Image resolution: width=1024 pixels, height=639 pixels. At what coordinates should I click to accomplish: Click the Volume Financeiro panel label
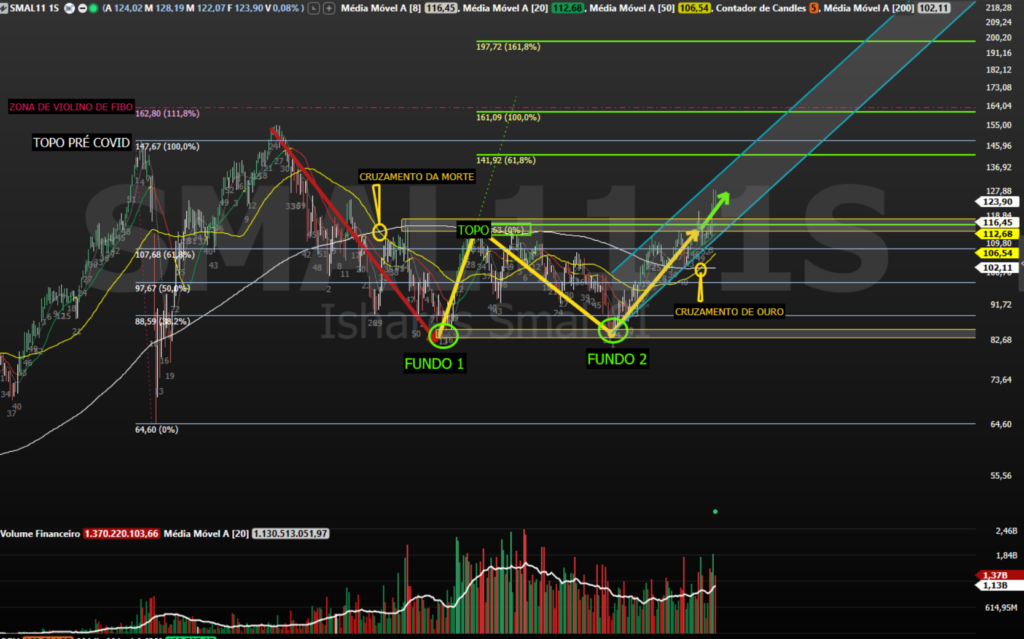[39, 534]
